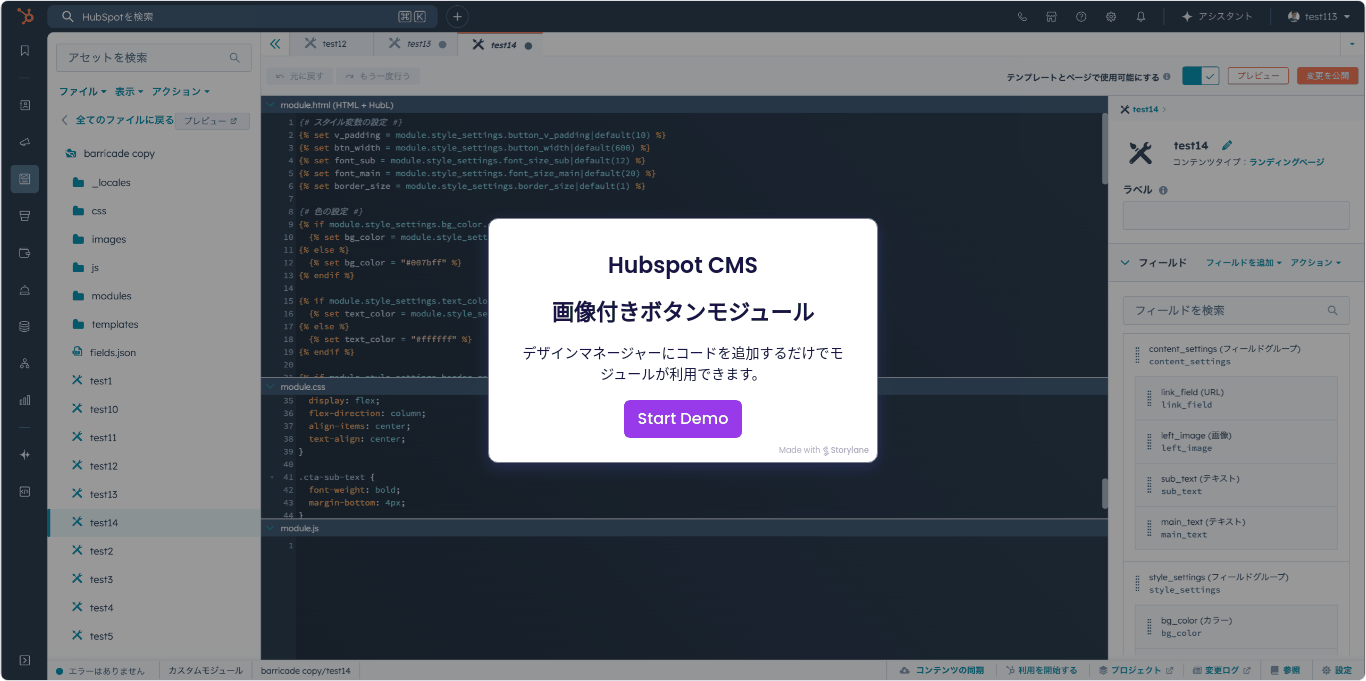Open the tab overflow dropdown arrow
The width and height of the screenshot is (1366, 681).
[1352, 44]
